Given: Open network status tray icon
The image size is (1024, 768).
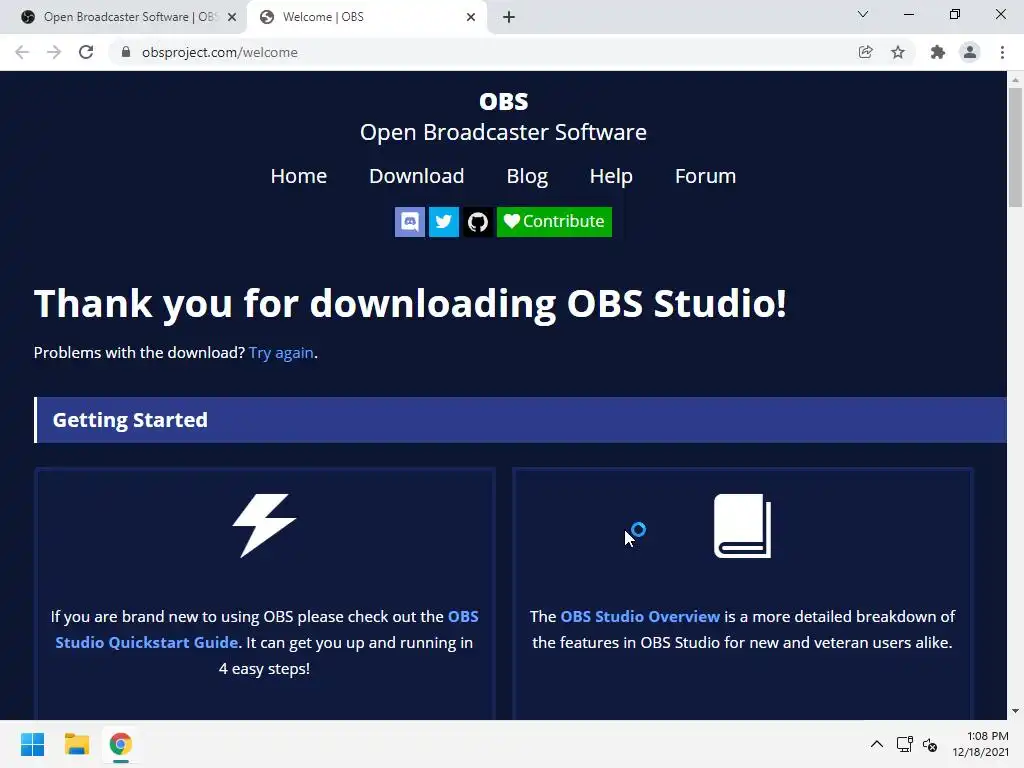Looking at the screenshot, I should click(x=904, y=744).
